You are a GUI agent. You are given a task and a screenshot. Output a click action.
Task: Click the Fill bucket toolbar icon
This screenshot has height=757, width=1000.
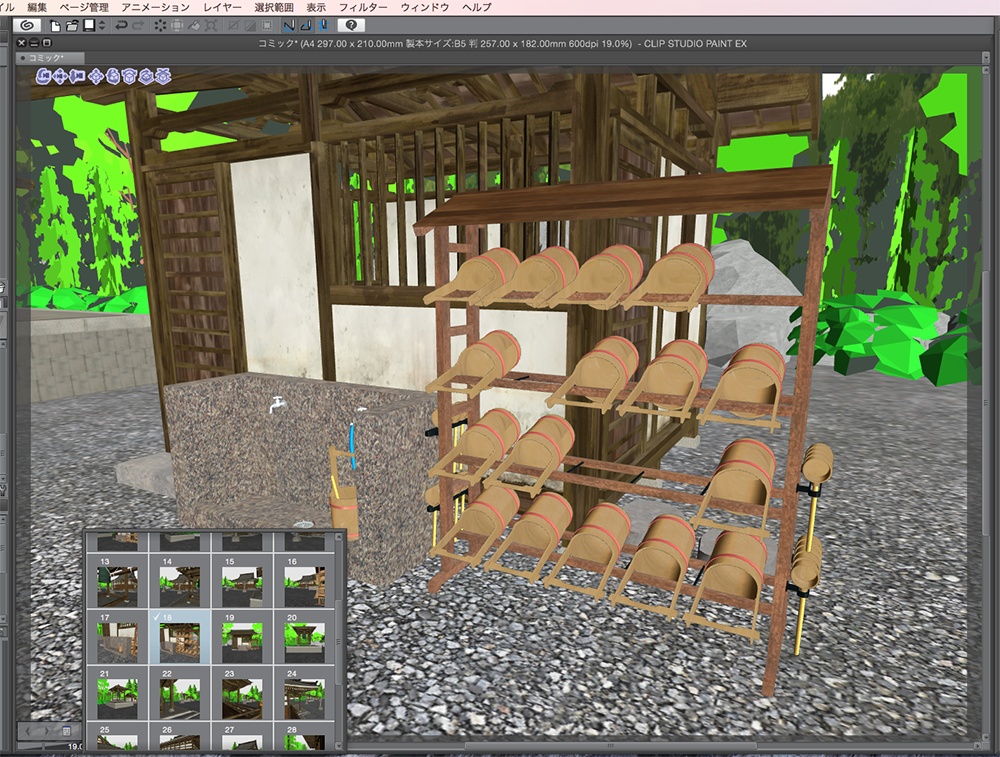pyautogui.click(x=194, y=26)
